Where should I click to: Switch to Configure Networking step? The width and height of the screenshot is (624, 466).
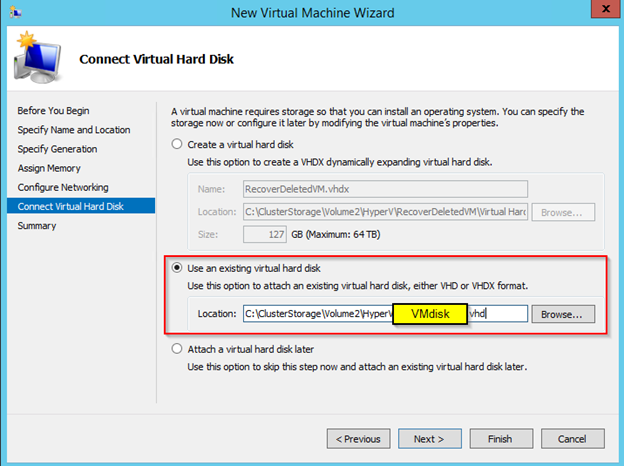(62, 187)
